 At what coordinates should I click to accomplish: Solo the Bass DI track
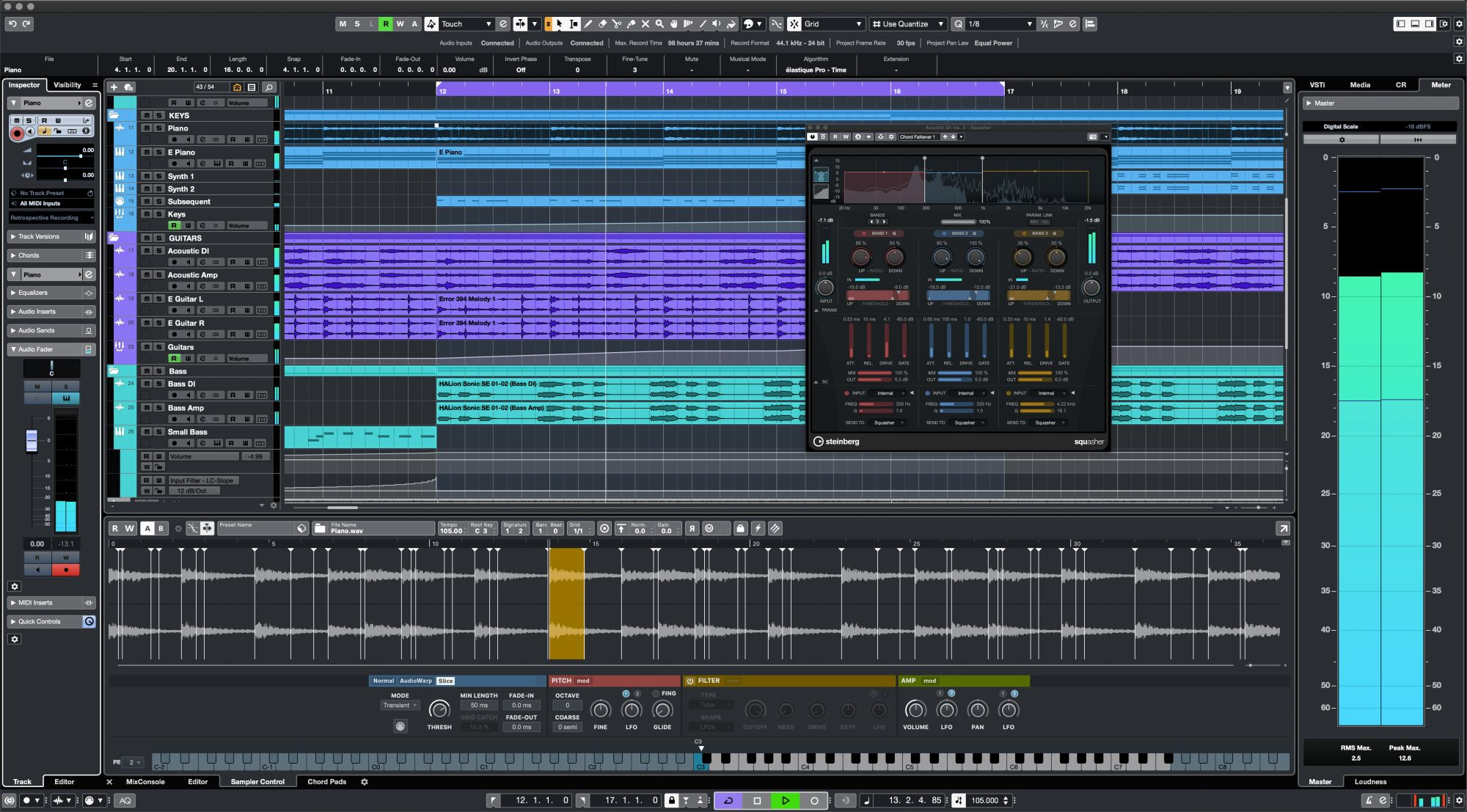click(x=157, y=383)
